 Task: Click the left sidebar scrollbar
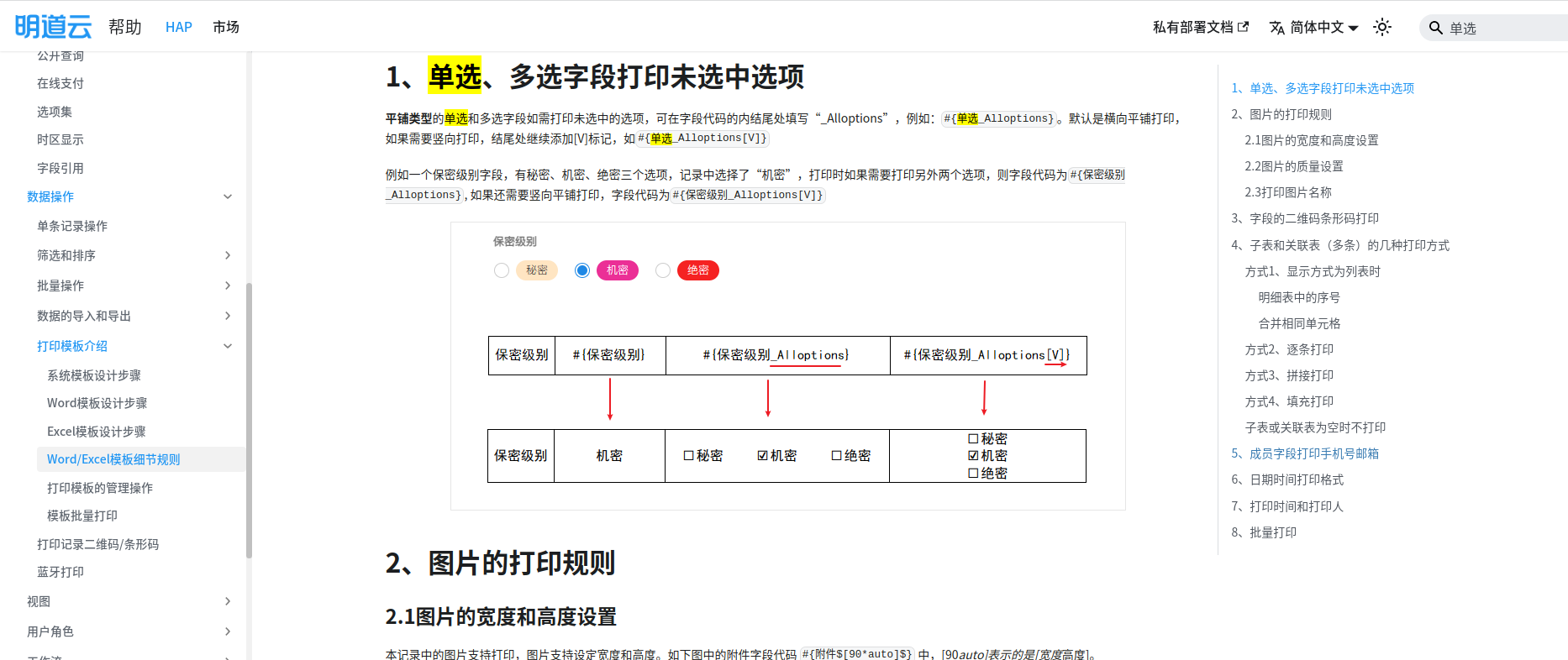pyautogui.click(x=249, y=420)
